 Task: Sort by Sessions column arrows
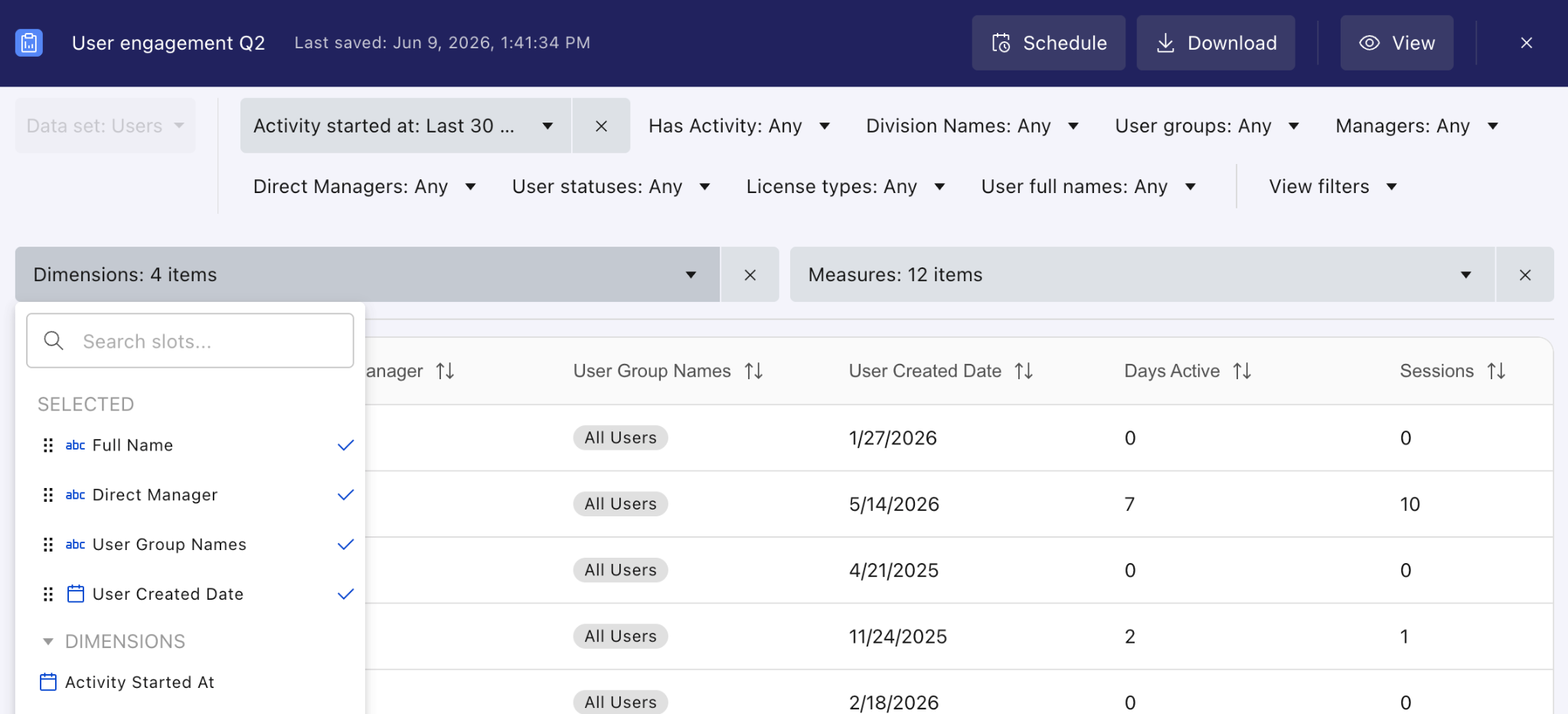(1497, 372)
